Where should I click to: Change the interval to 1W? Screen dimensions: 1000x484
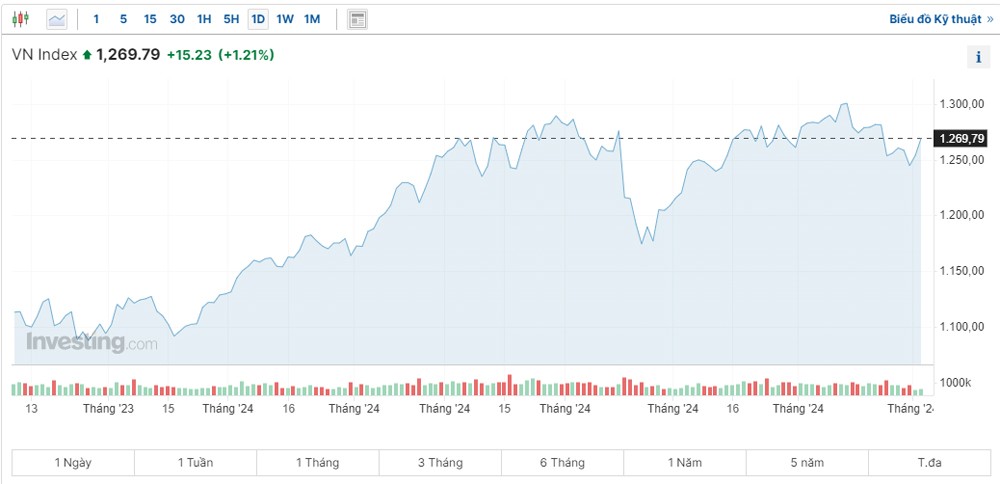tap(285, 19)
